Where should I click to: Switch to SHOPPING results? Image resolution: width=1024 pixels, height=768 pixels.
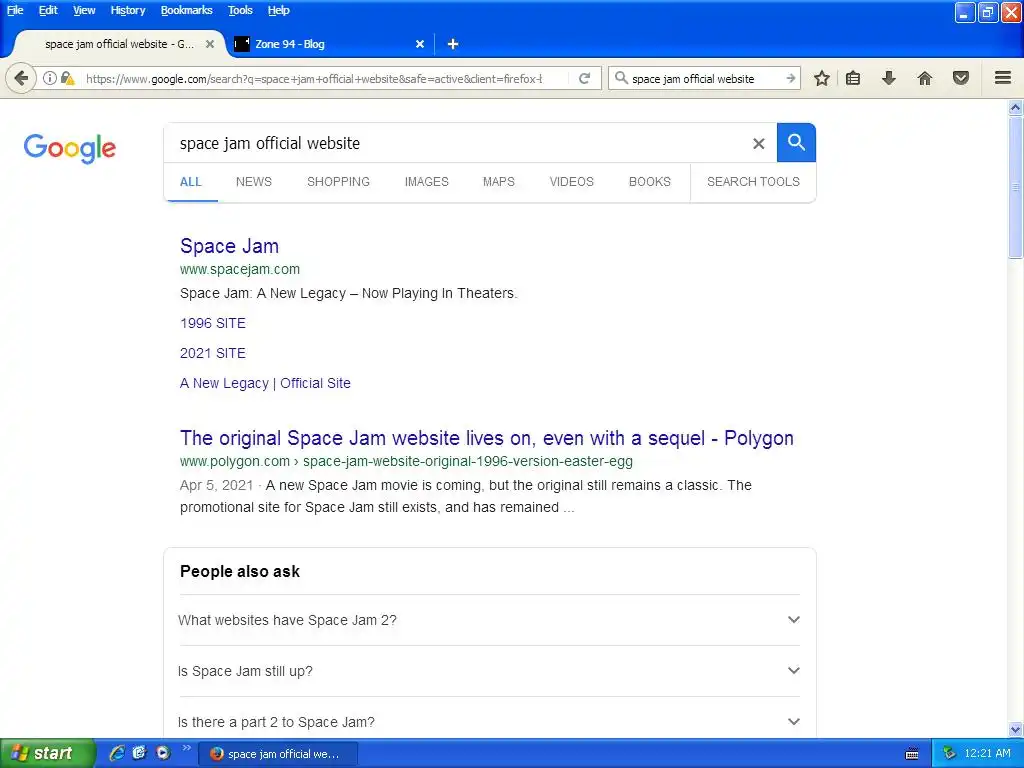click(x=338, y=182)
